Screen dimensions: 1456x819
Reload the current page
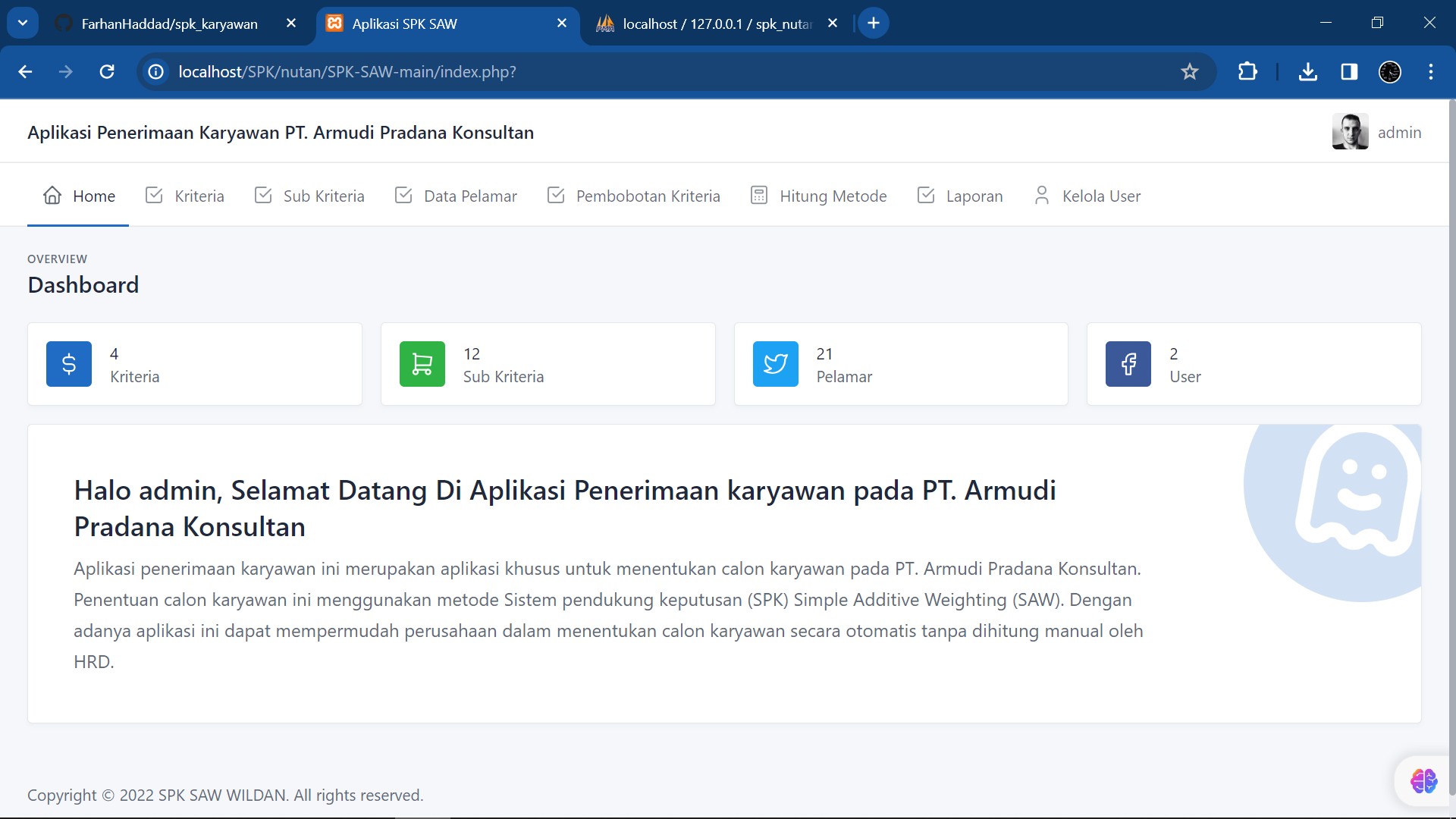pyautogui.click(x=107, y=72)
